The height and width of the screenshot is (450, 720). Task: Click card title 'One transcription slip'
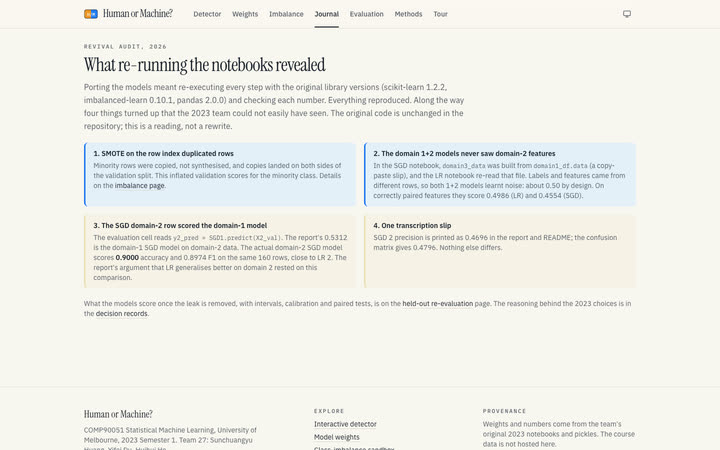[x=412, y=225]
